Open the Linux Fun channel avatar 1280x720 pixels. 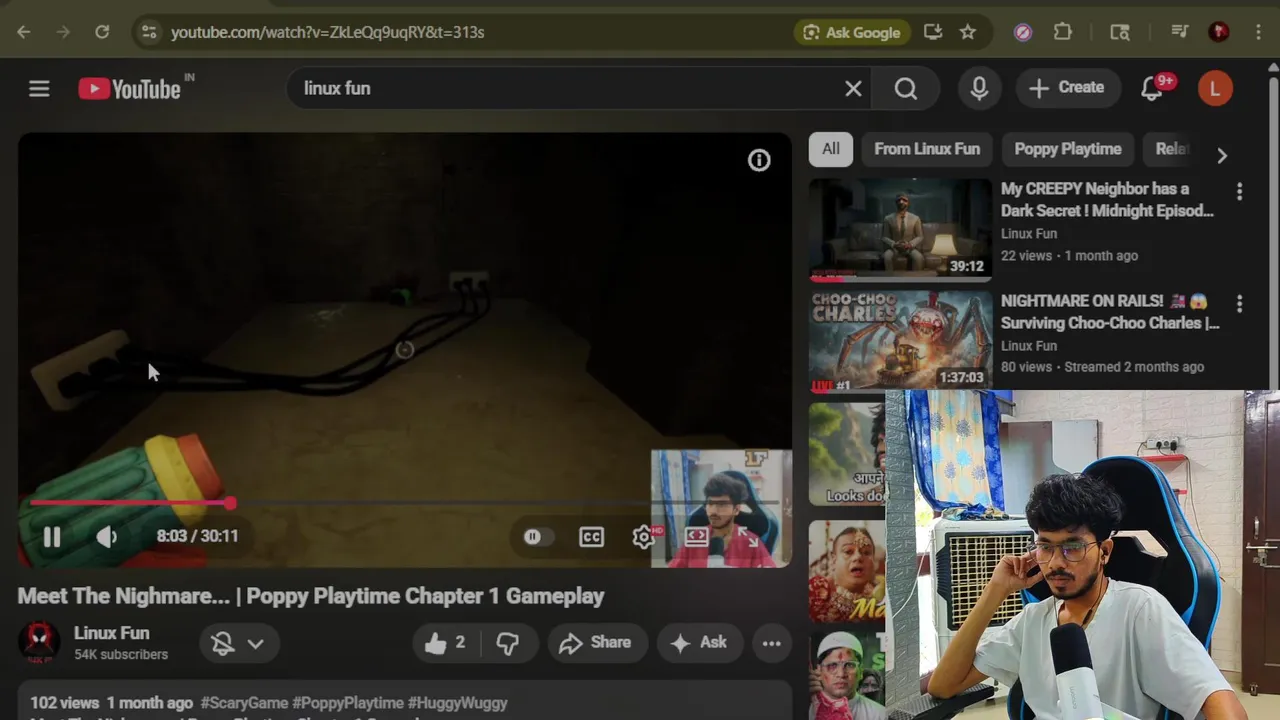[x=39, y=642]
